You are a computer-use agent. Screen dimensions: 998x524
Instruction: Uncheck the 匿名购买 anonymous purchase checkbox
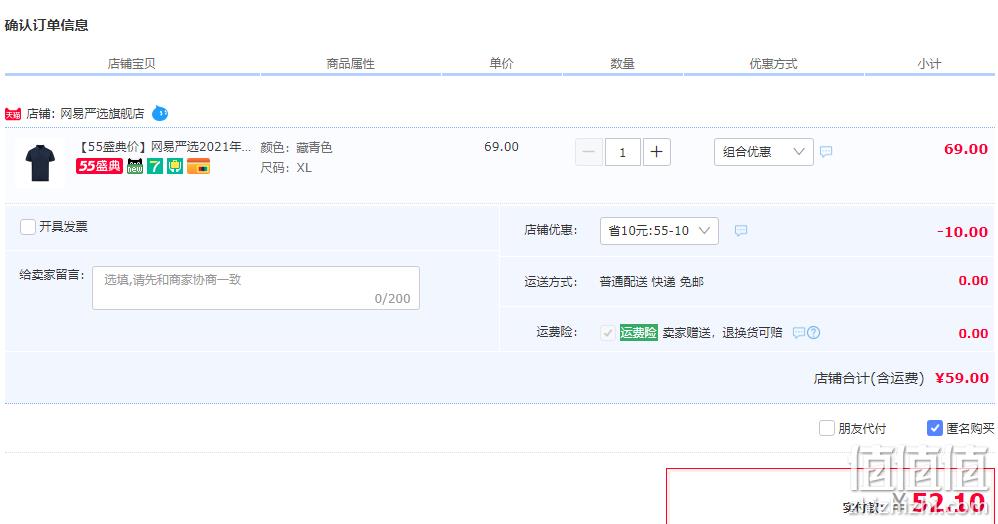pyautogui.click(x=934, y=428)
